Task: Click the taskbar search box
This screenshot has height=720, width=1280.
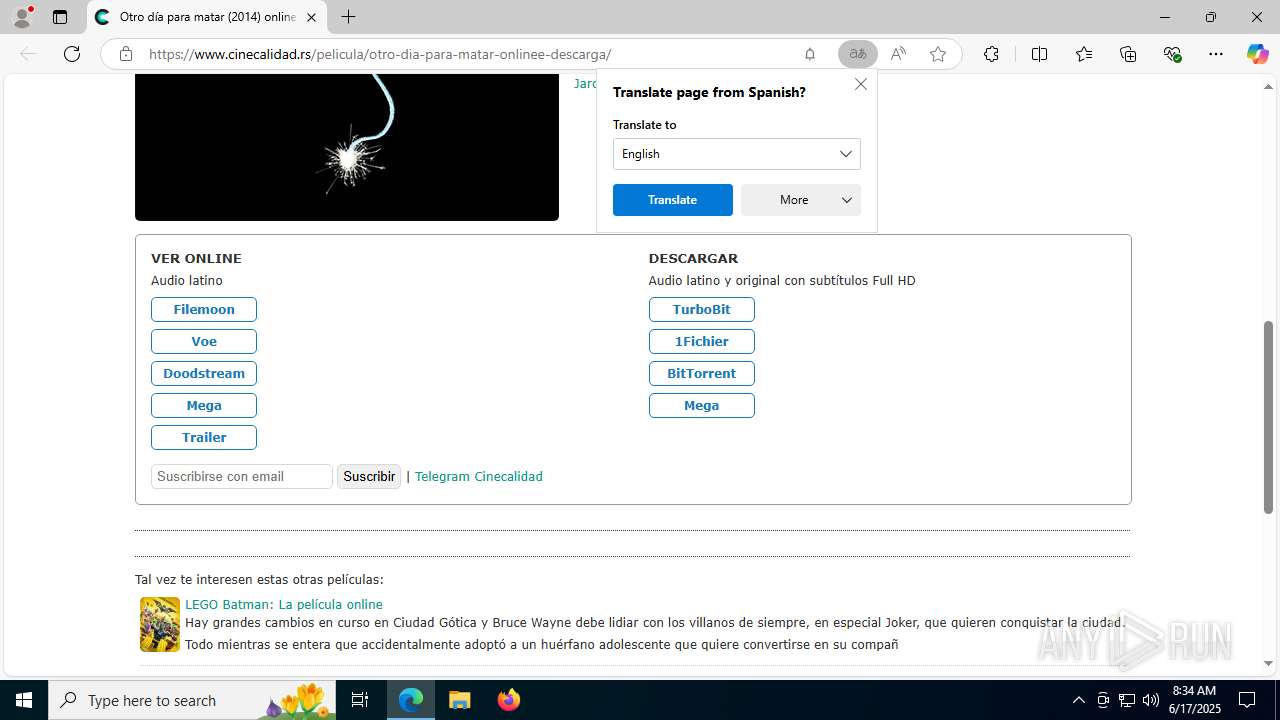Action: [192, 700]
